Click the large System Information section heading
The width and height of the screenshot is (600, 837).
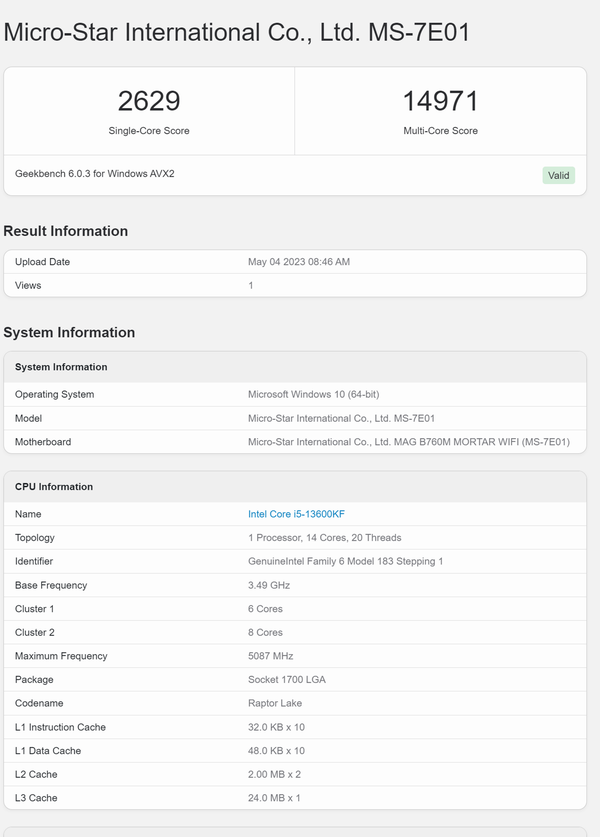69,333
